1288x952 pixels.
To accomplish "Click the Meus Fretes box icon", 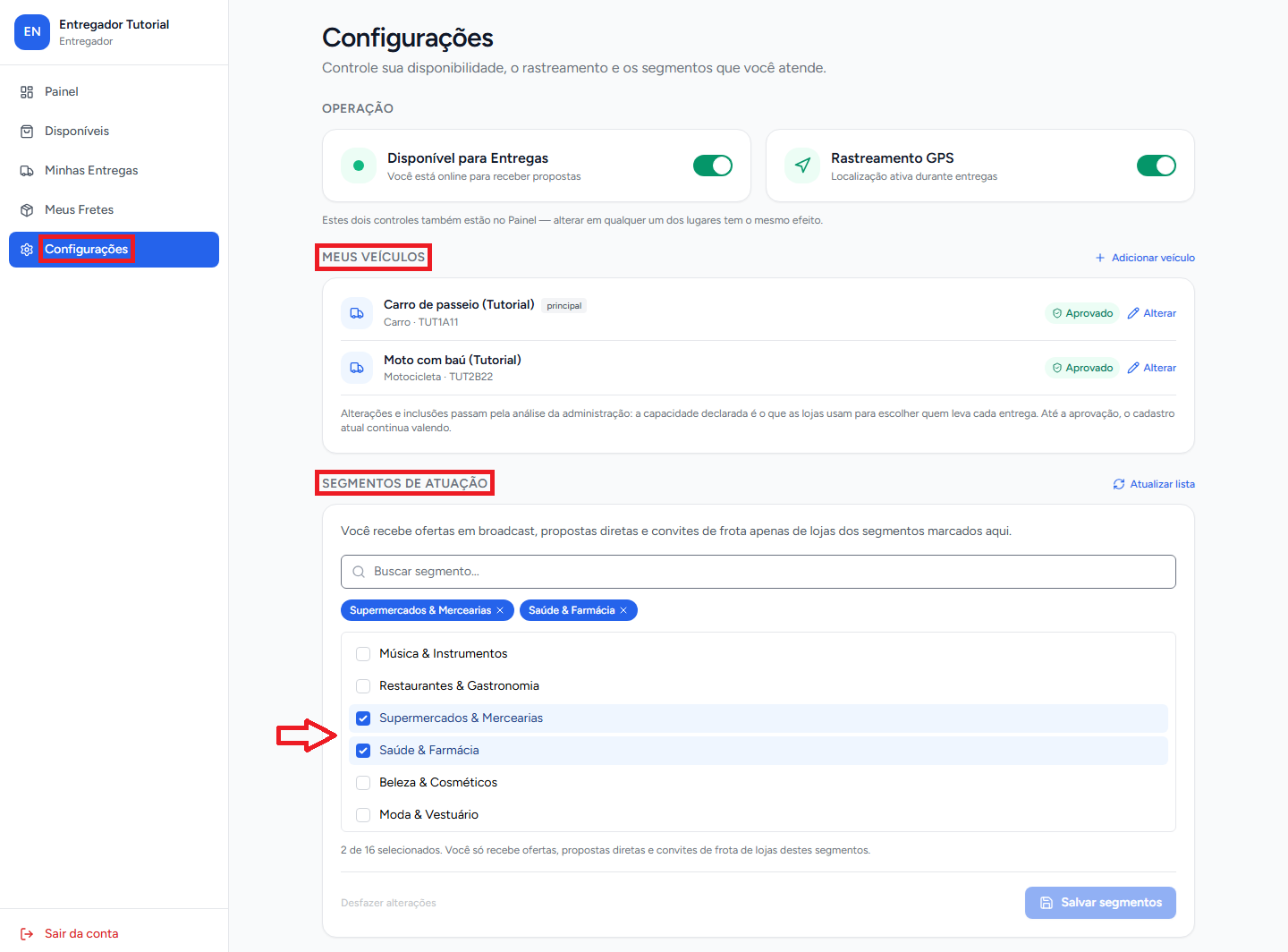I will coord(27,210).
